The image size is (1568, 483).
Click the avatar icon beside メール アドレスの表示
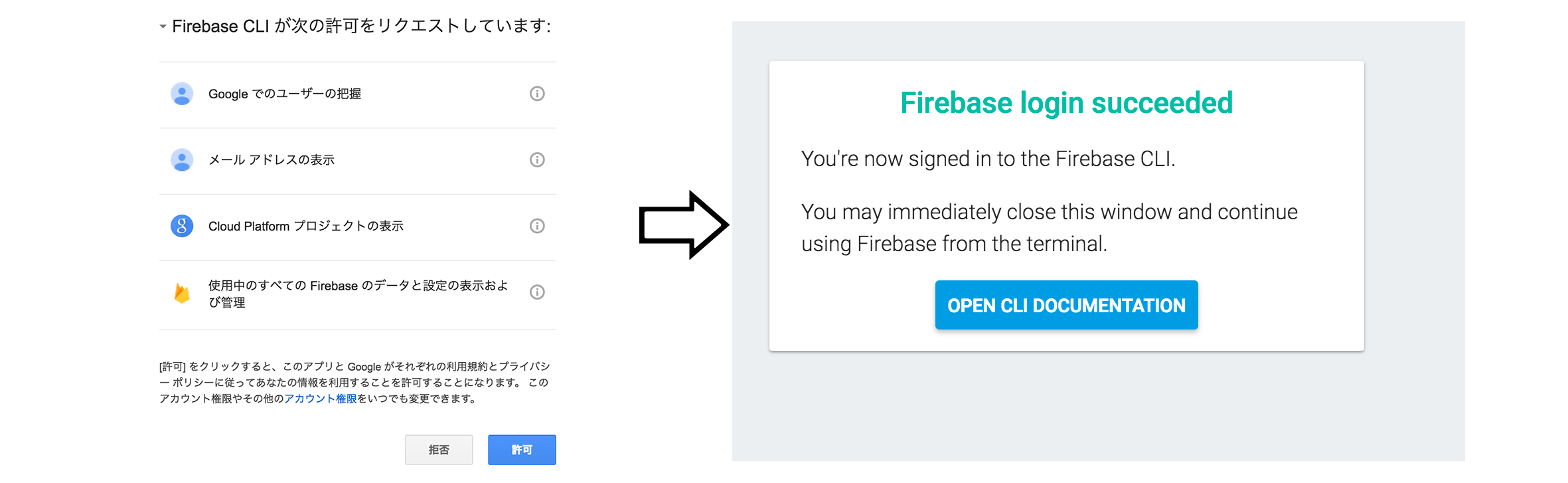[x=181, y=159]
